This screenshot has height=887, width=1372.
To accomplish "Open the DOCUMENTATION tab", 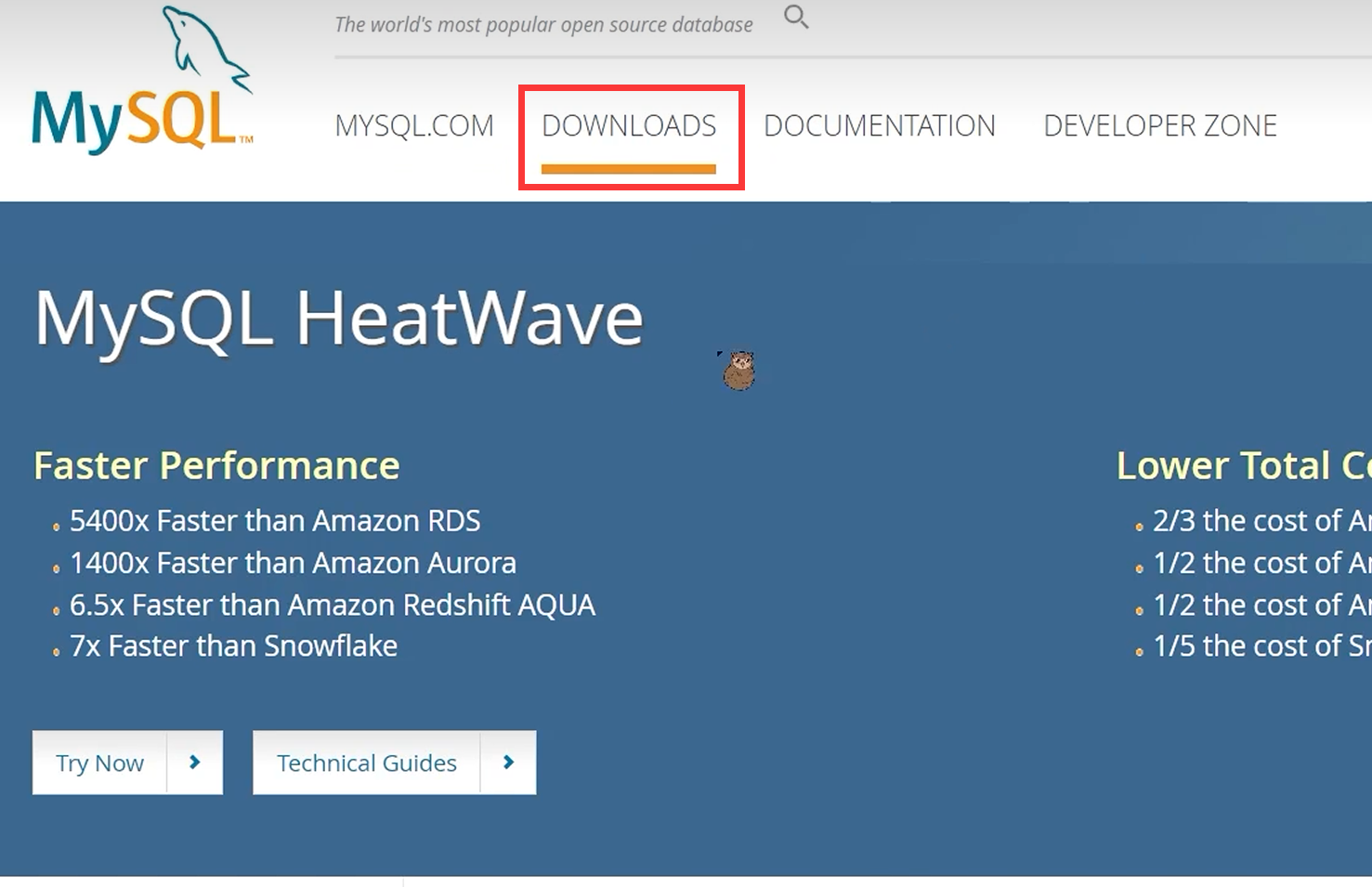I will (880, 125).
